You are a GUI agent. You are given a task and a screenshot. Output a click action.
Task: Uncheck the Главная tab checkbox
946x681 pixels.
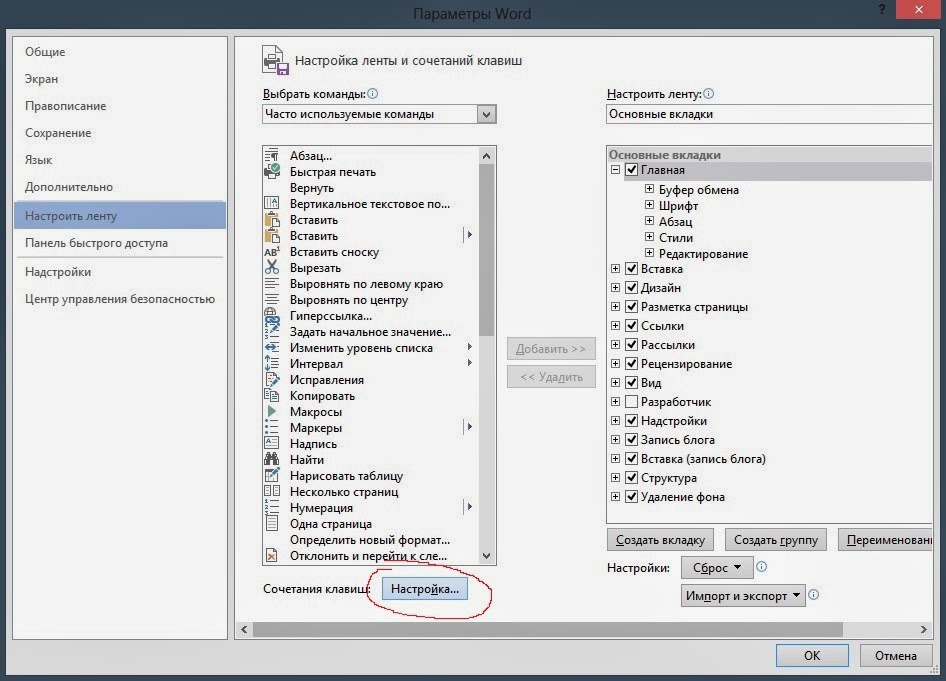632,169
